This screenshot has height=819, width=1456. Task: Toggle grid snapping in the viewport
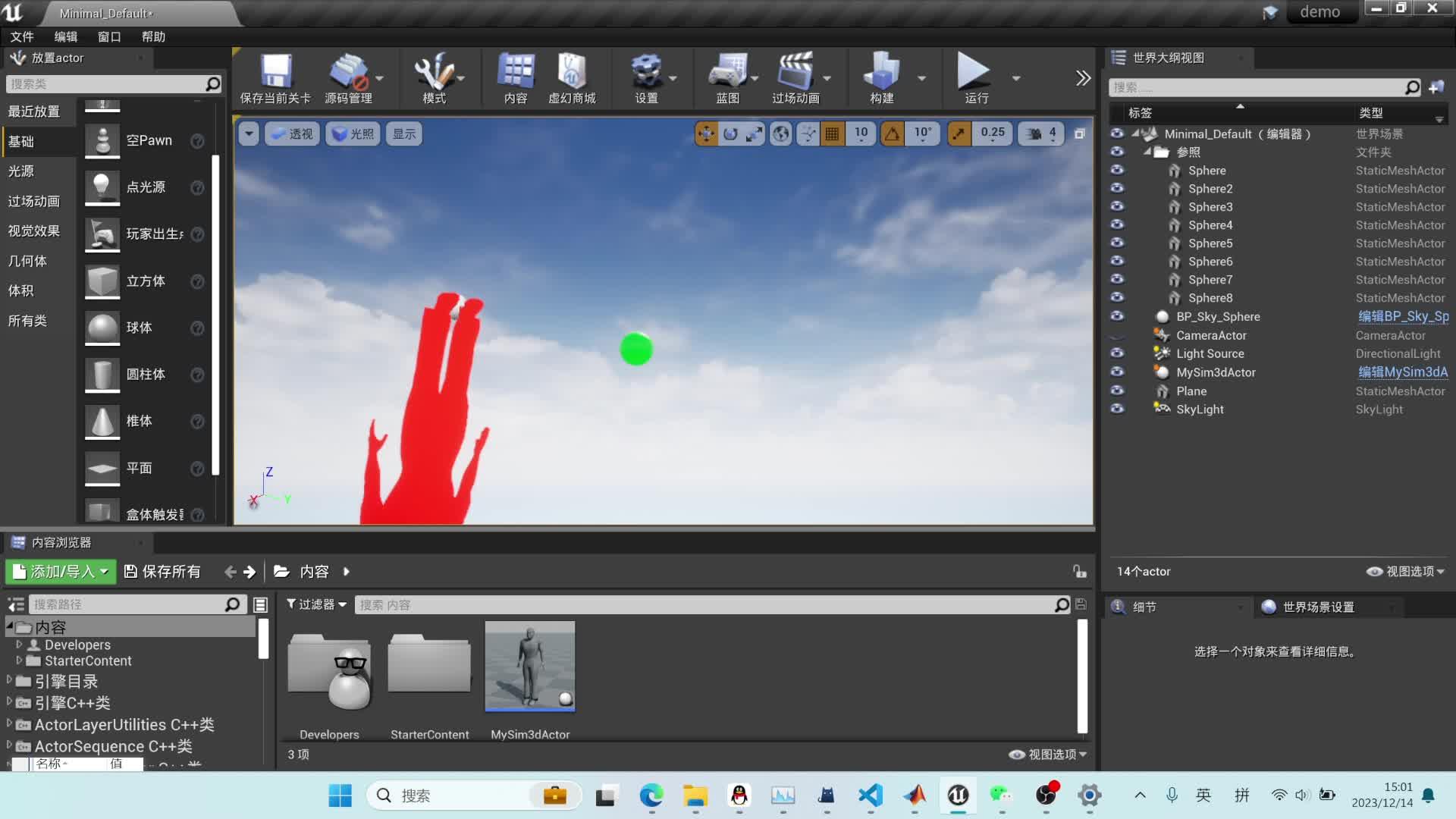pyautogui.click(x=832, y=133)
